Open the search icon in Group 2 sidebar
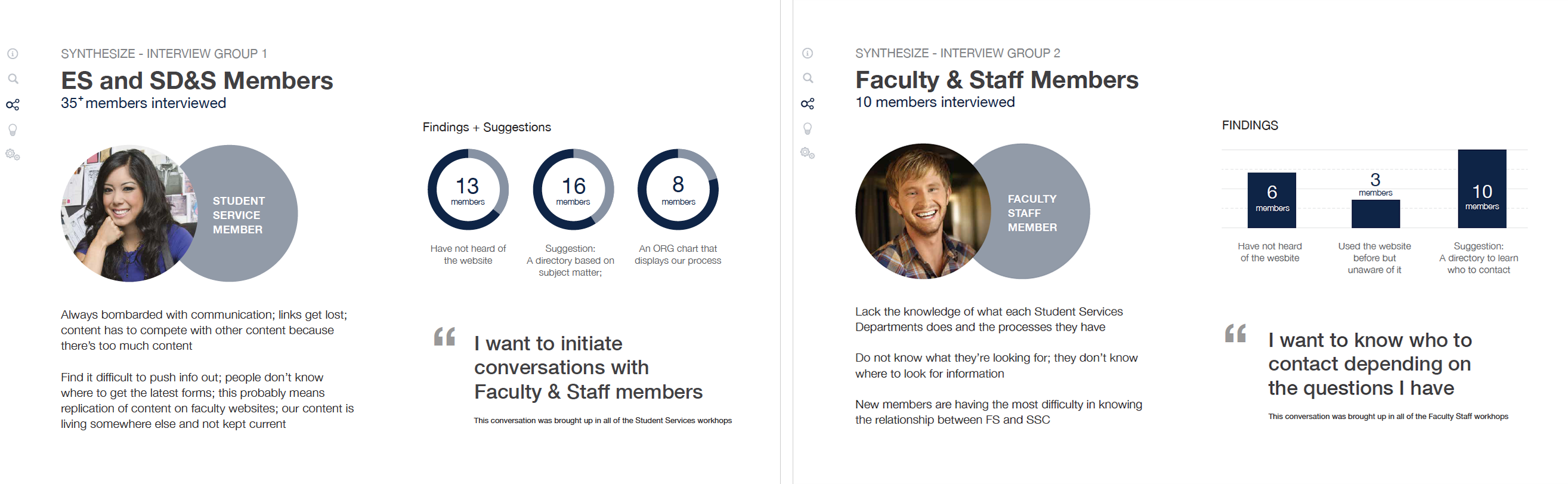Viewport: 1568px width, 484px height. point(808,78)
